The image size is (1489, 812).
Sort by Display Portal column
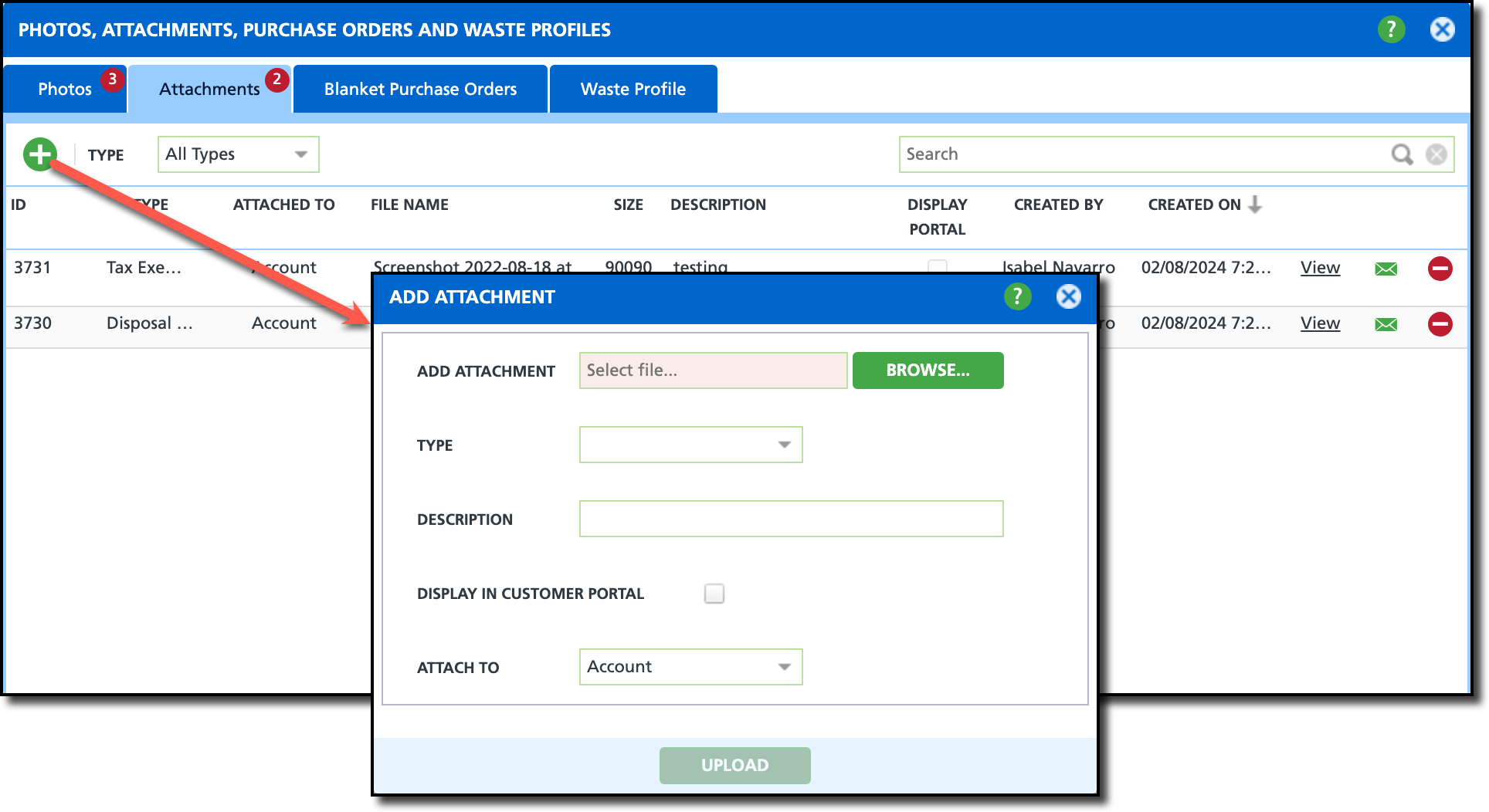[x=937, y=217]
